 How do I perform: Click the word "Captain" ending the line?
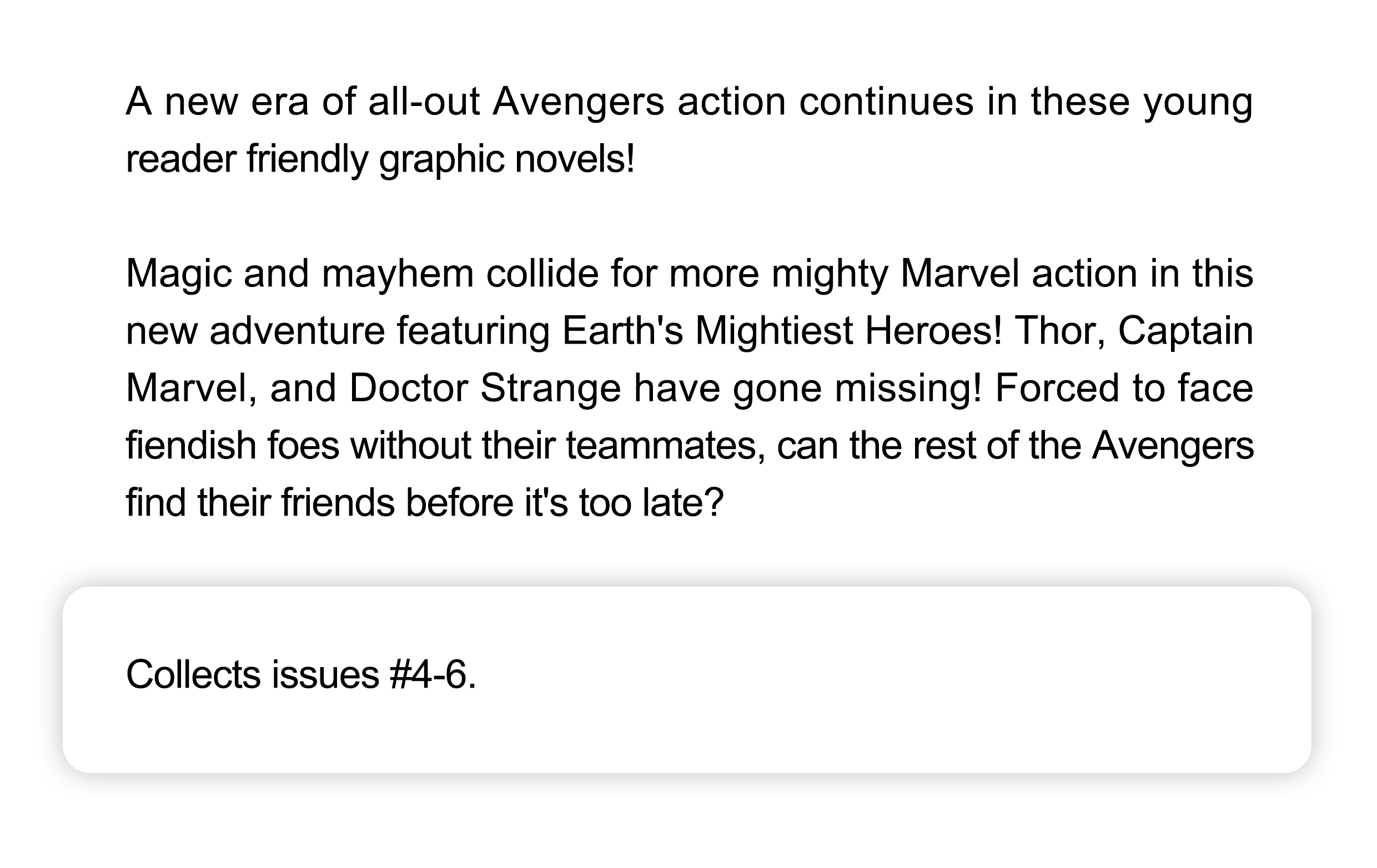pyautogui.click(x=1185, y=331)
